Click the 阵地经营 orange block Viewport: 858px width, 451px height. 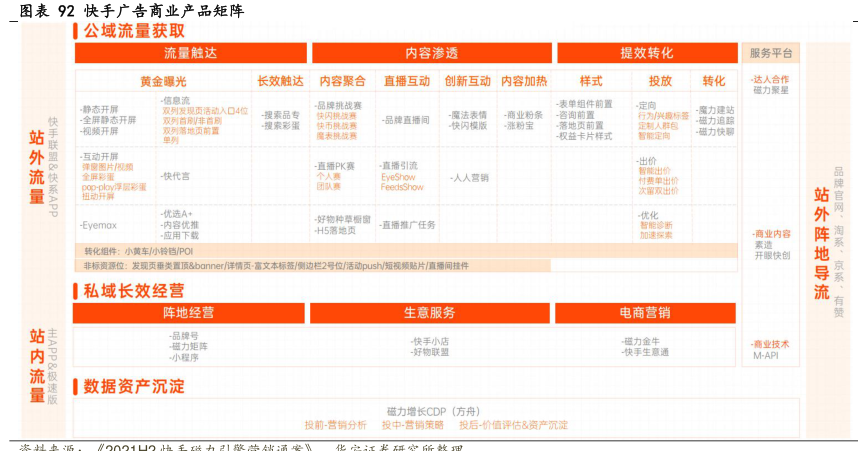[189, 313]
